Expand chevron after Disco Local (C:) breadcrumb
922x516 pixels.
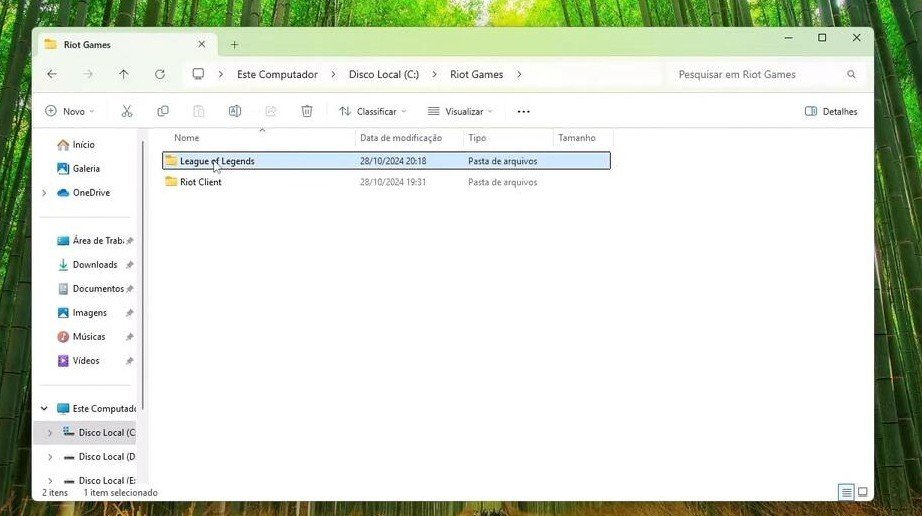(435, 75)
